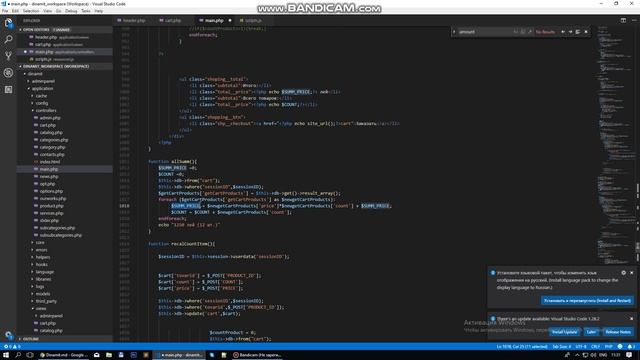Image resolution: width=640 pixels, height=360 pixels.
Task: Open the Manage gear in activity bar
Action: point(8,335)
